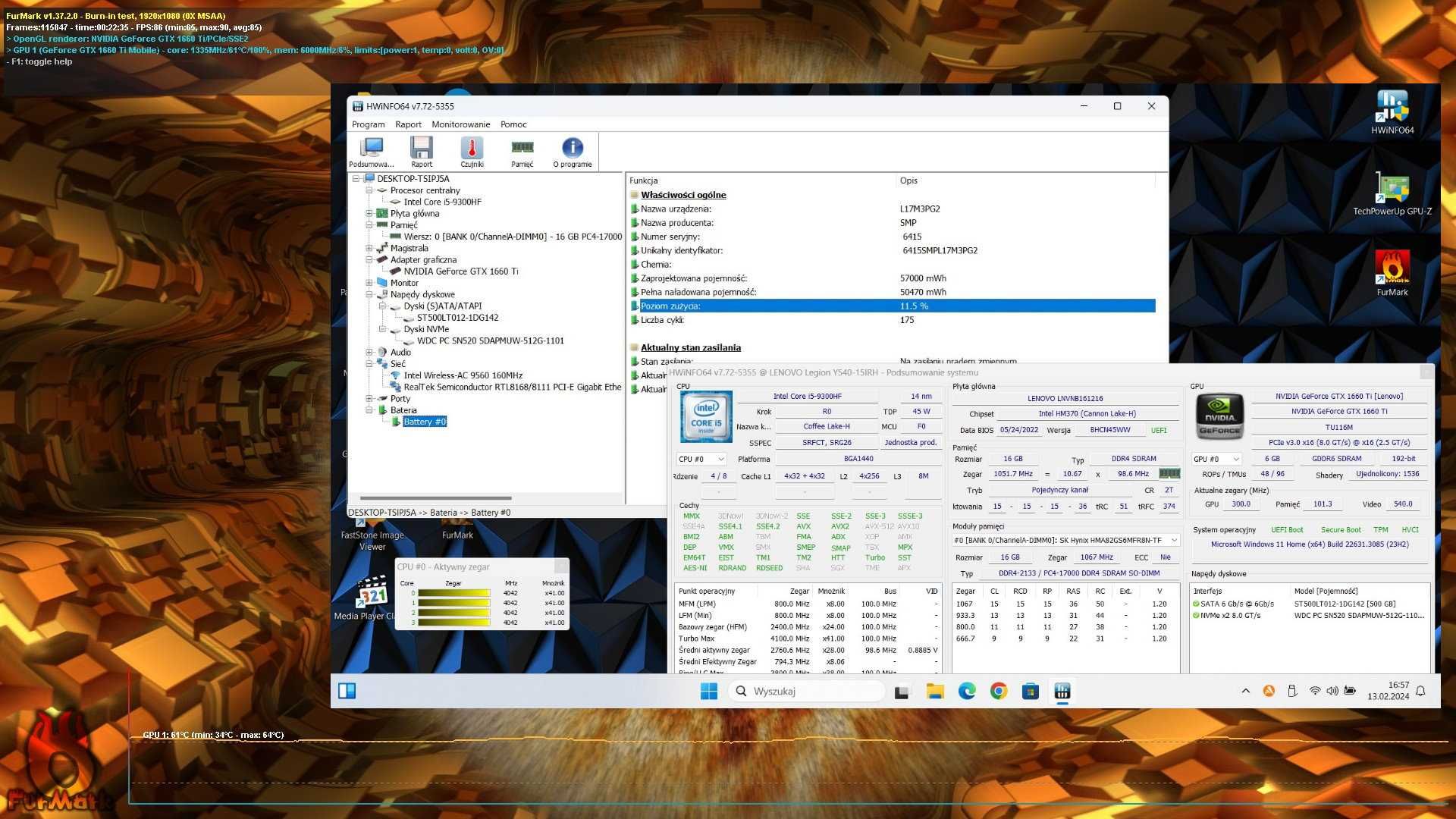Select Intel Core i5-9300HF in device tree
The height and width of the screenshot is (819, 1456).
442,201
